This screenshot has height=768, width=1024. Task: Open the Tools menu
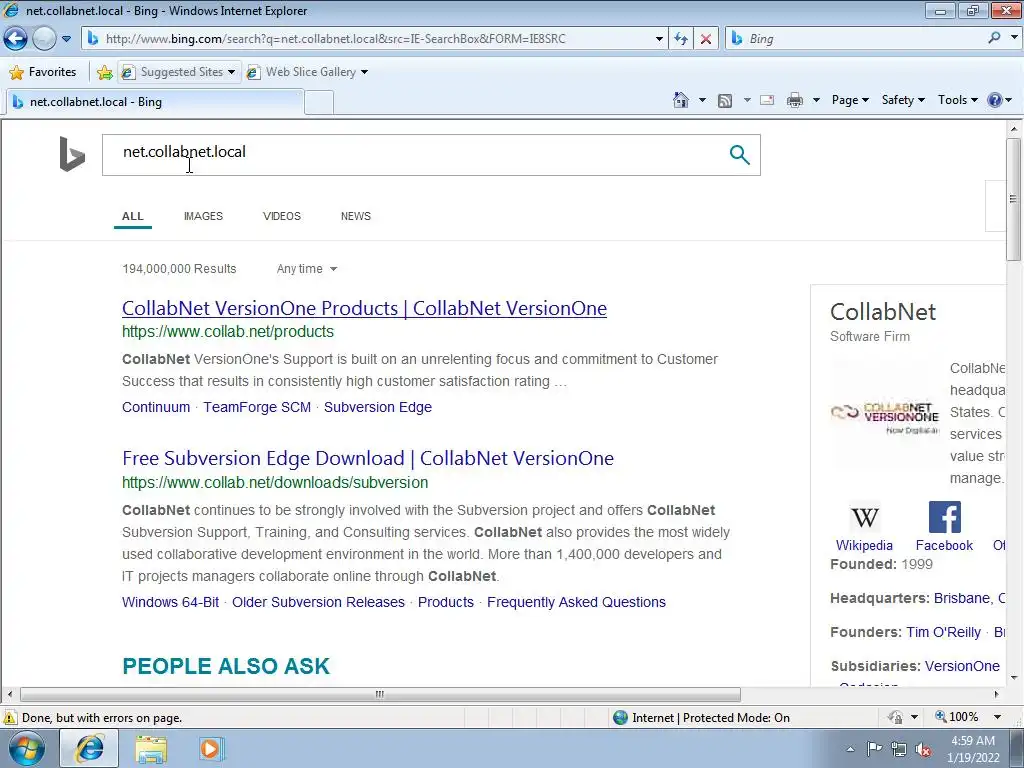point(957,100)
